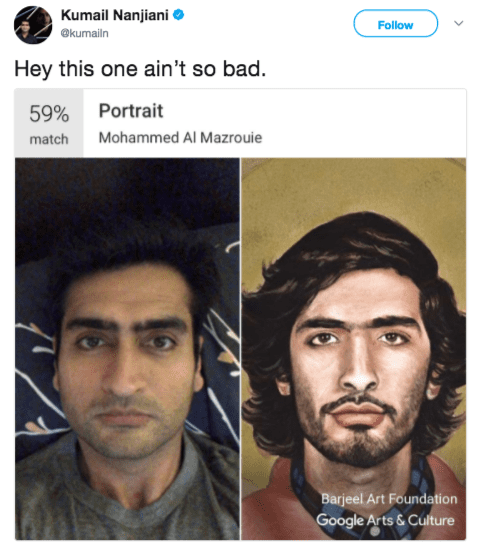Click the artist name Mohammed Al Mazrouie

click(180, 138)
